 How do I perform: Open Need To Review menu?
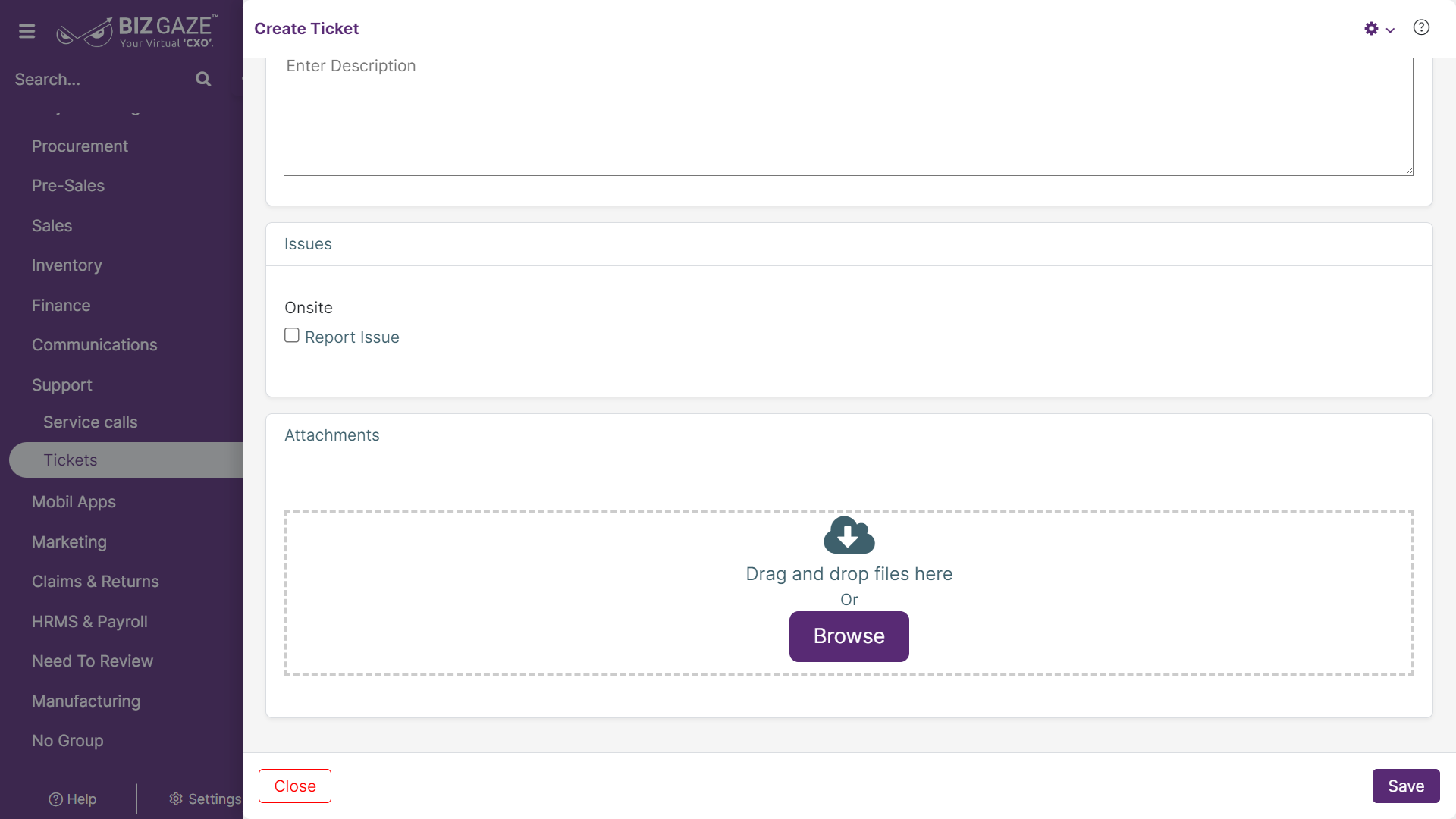tap(93, 661)
